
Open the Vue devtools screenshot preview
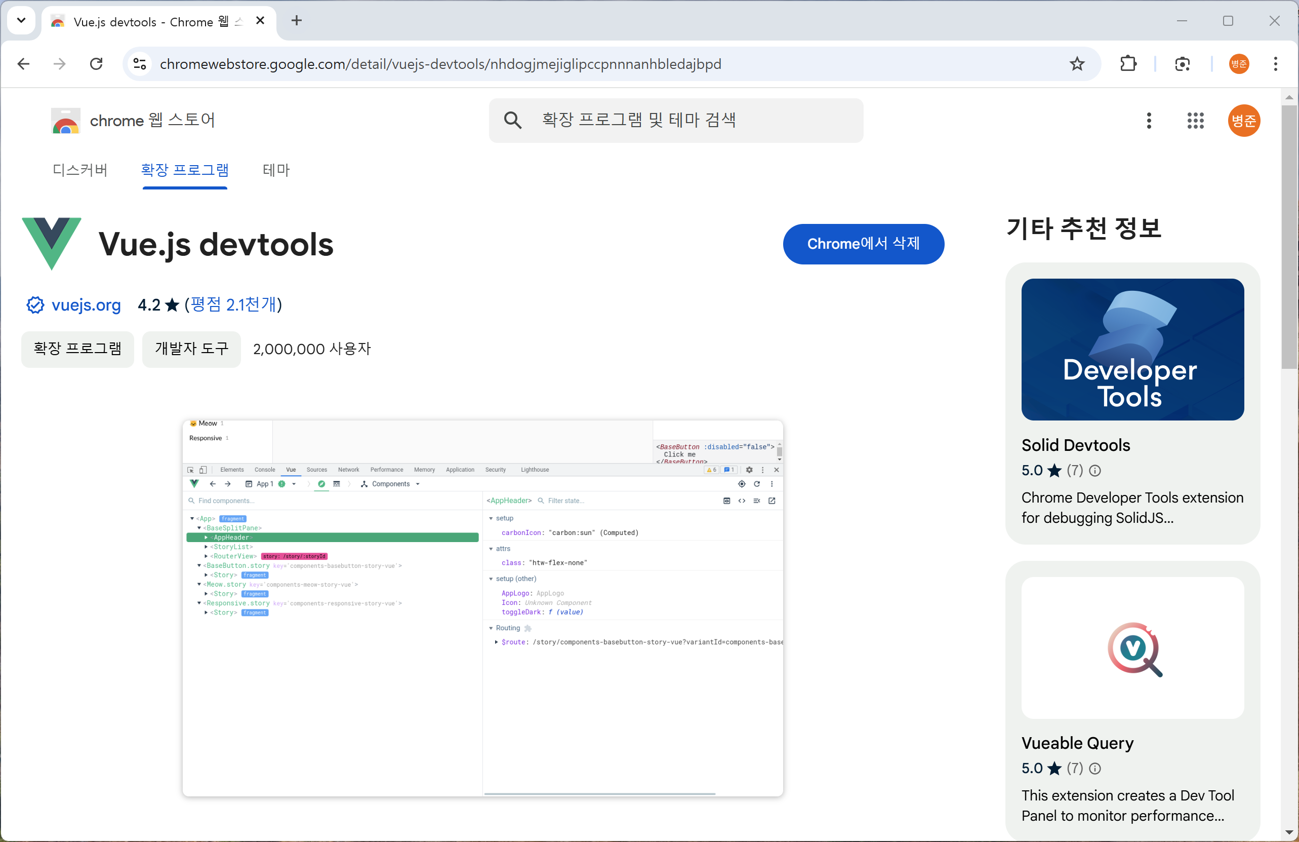[x=483, y=608]
